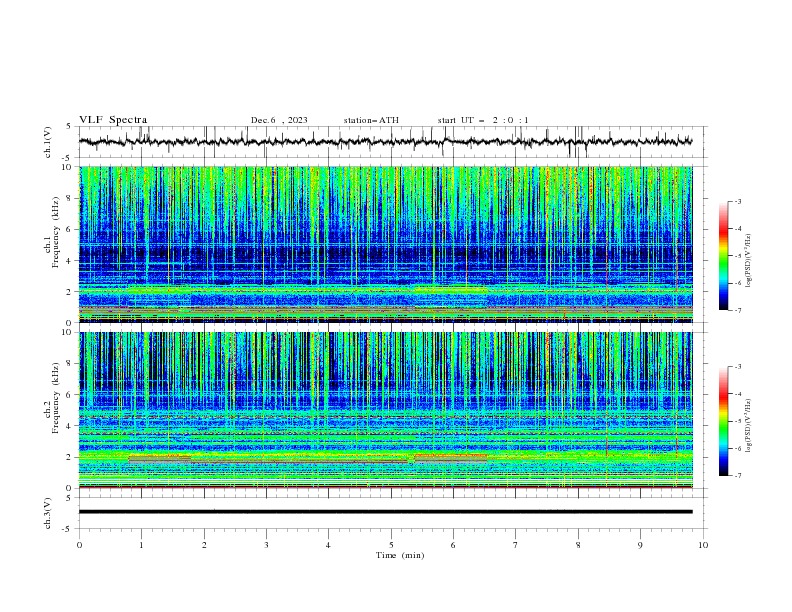Click the "-7" tick on the ch.1 color bar
Viewport: 792px width, 612px height.
pyautogui.click(x=737, y=310)
